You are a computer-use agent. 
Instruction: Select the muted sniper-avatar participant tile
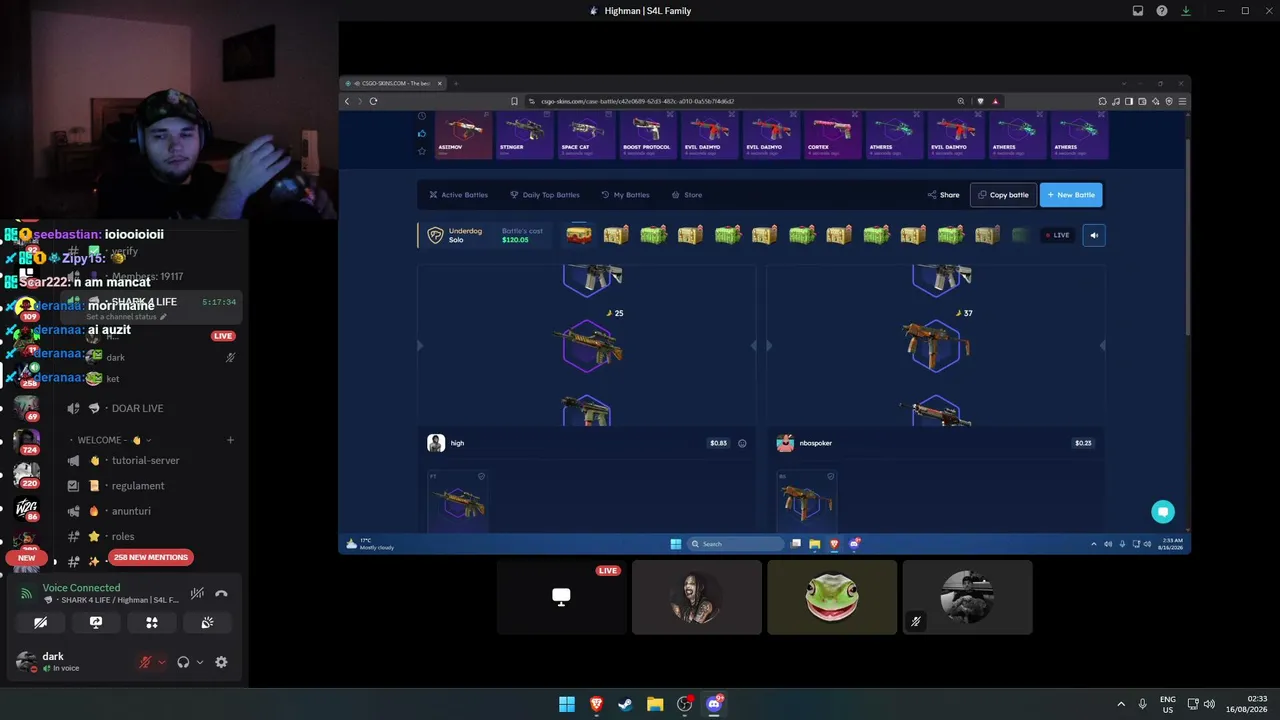click(x=967, y=597)
